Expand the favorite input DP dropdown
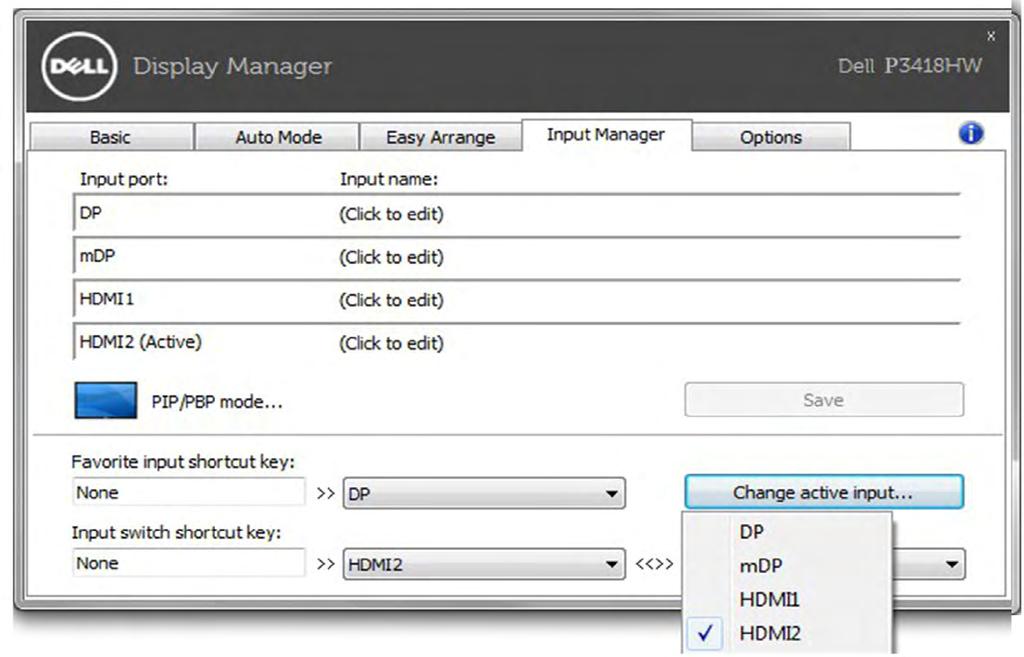This screenshot has height=657, width=1024. click(484, 494)
